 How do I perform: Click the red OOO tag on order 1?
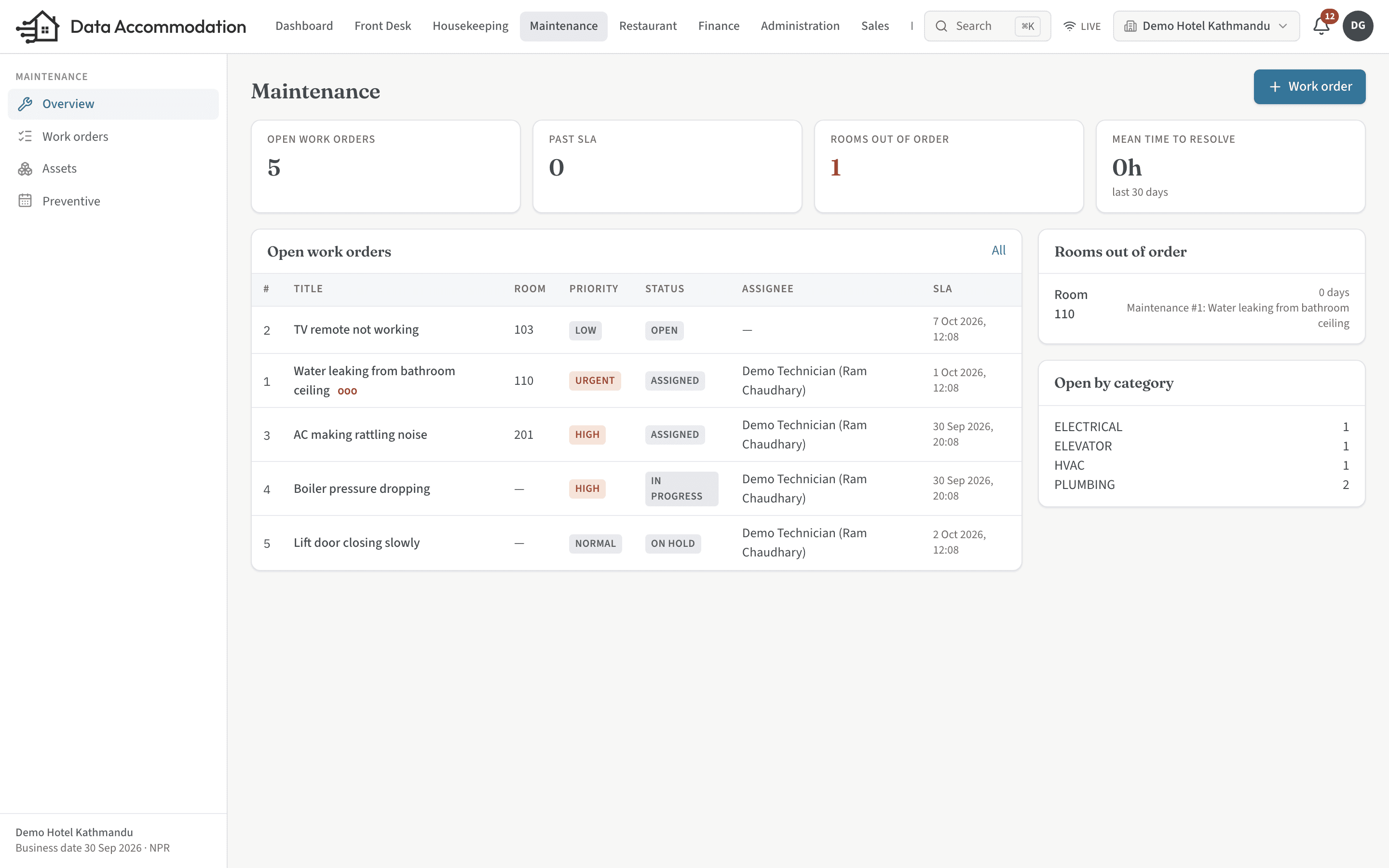347,391
